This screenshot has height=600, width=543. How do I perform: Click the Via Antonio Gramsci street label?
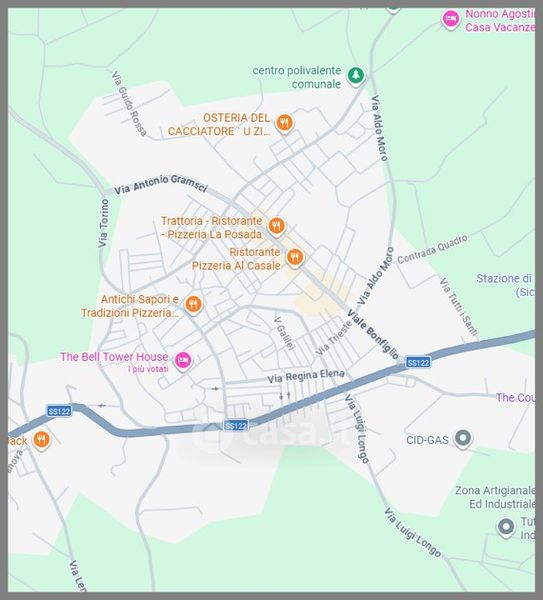coord(161,184)
